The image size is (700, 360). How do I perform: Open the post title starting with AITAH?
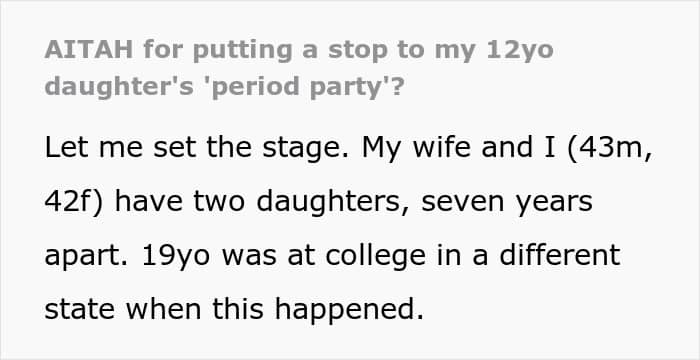299,68
